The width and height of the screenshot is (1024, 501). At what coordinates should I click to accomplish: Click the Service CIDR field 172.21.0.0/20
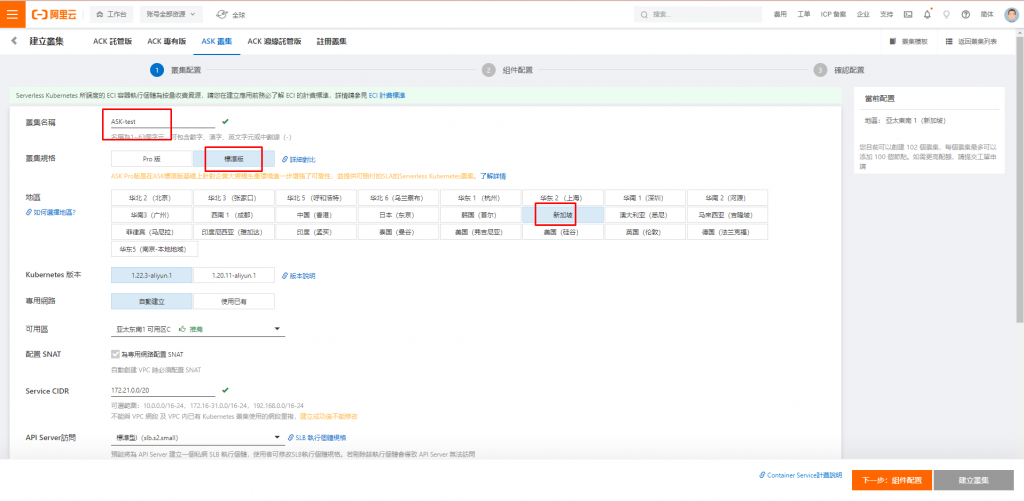pos(162,391)
